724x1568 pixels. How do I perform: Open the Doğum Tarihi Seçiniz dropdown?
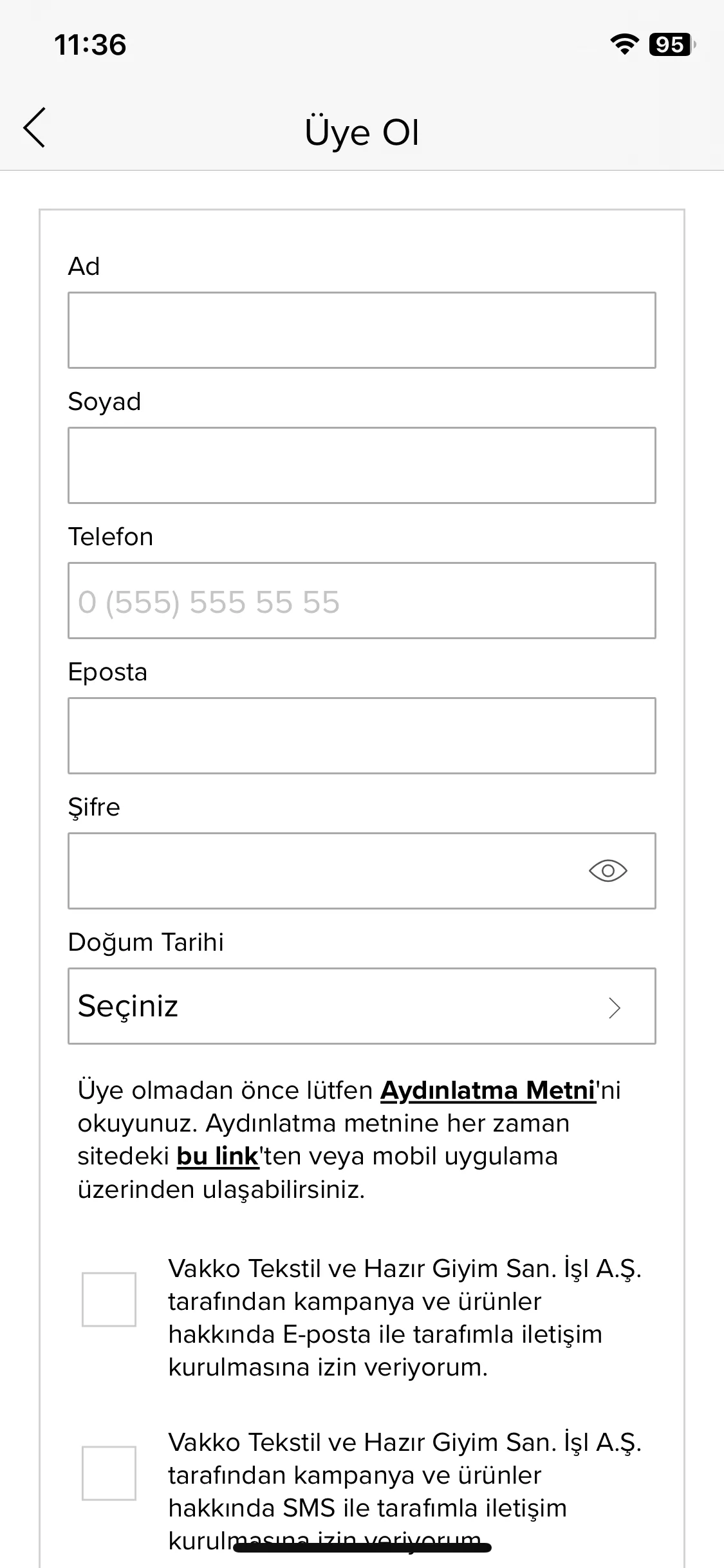tap(362, 1006)
